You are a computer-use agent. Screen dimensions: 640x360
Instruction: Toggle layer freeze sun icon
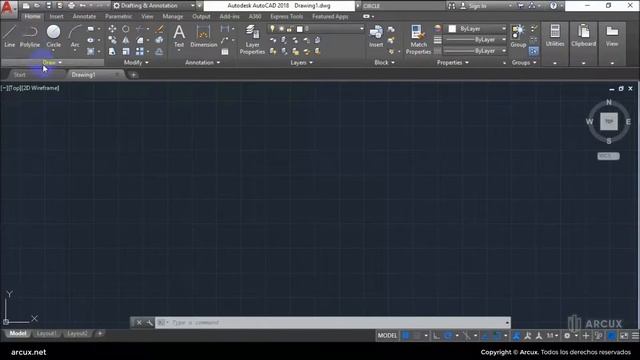(281, 29)
